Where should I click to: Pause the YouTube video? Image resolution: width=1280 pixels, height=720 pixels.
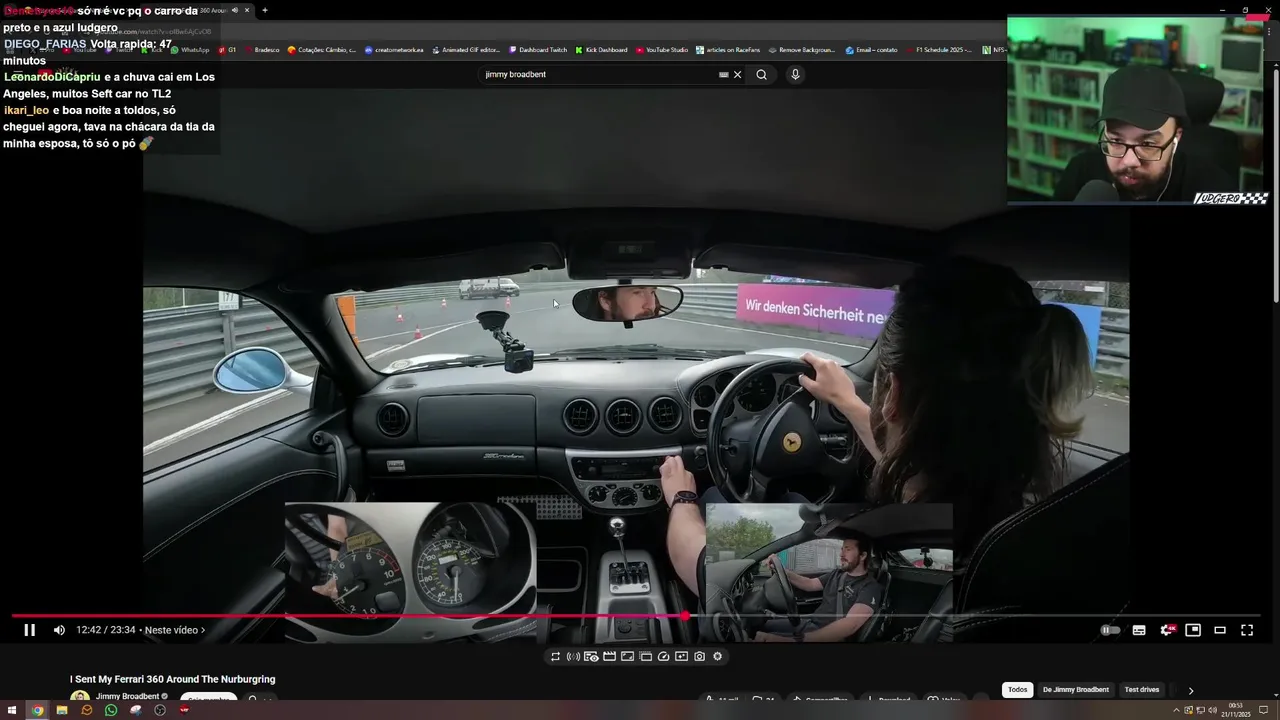(x=29, y=630)
